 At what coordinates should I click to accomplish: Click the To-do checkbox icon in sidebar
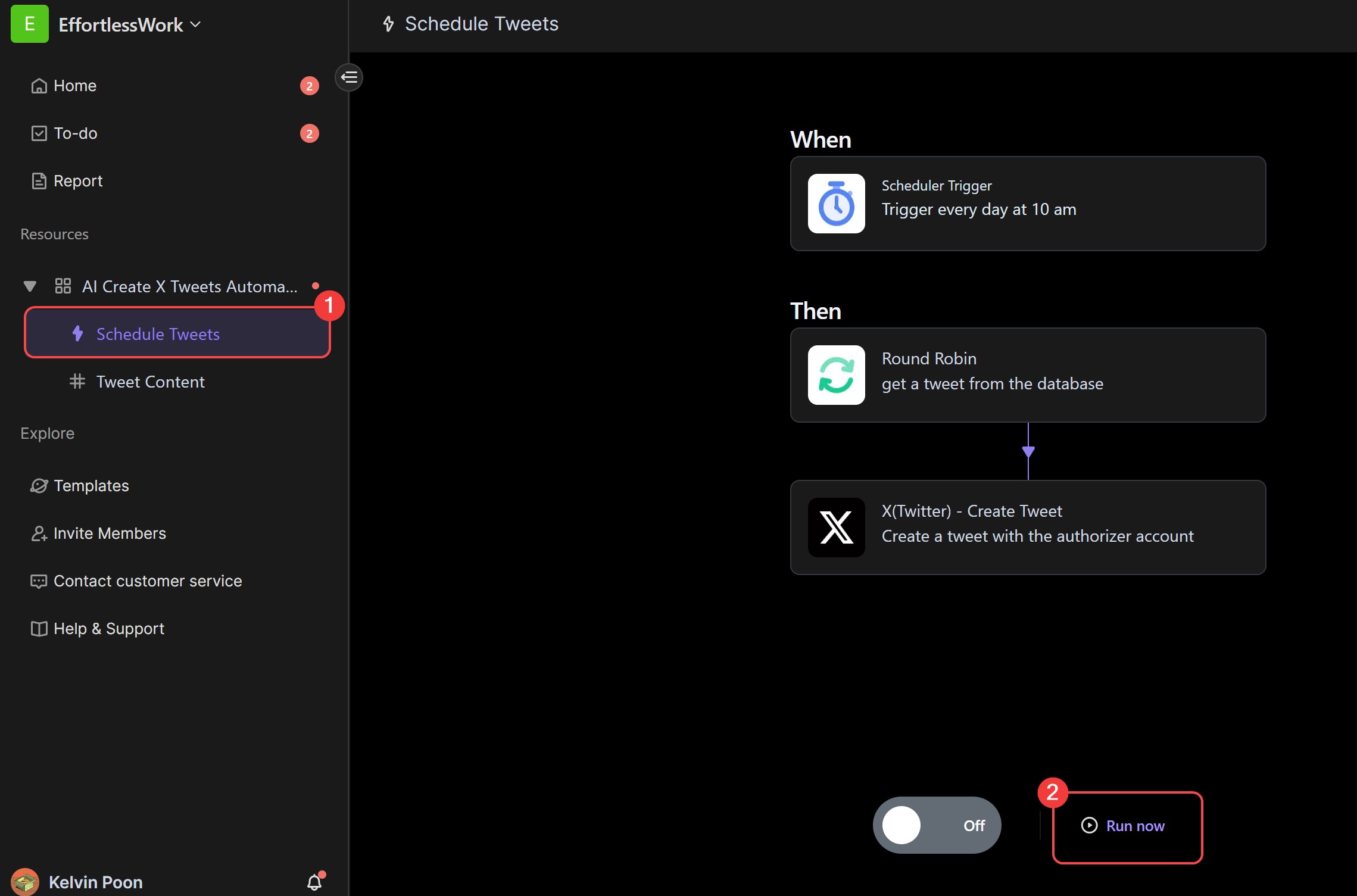coord(38,132)
